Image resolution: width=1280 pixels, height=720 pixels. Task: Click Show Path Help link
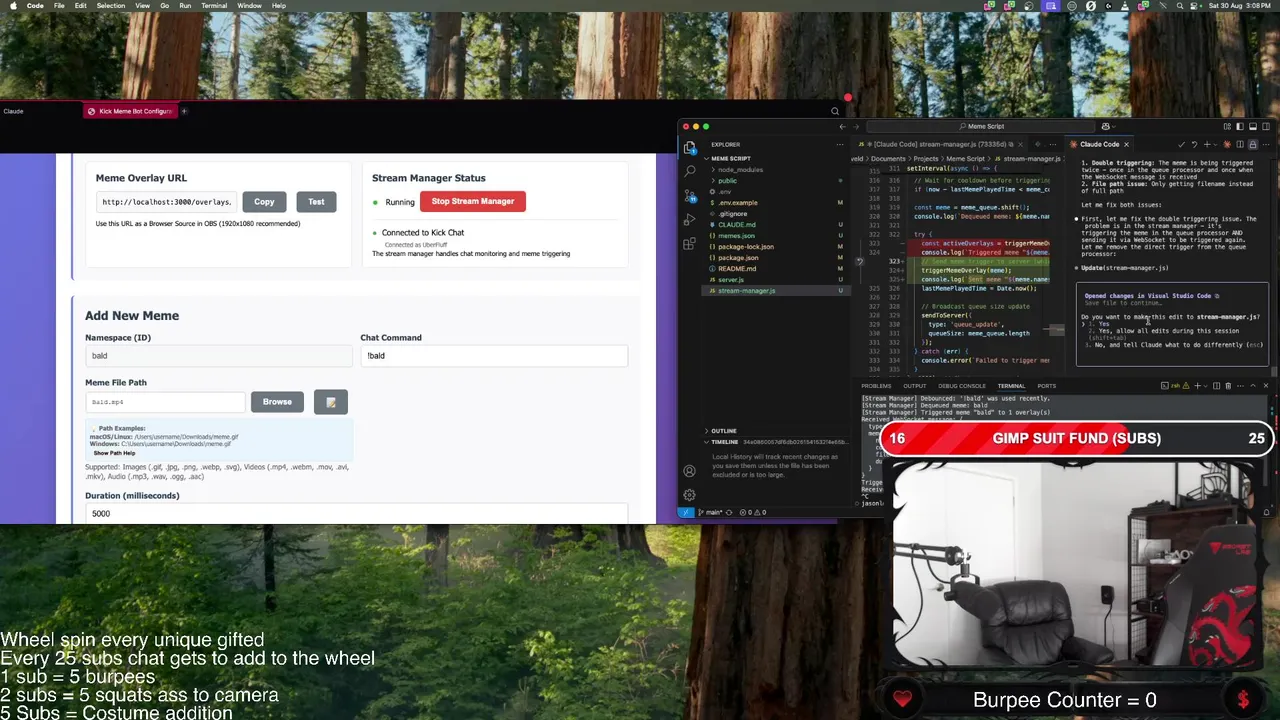115,453
